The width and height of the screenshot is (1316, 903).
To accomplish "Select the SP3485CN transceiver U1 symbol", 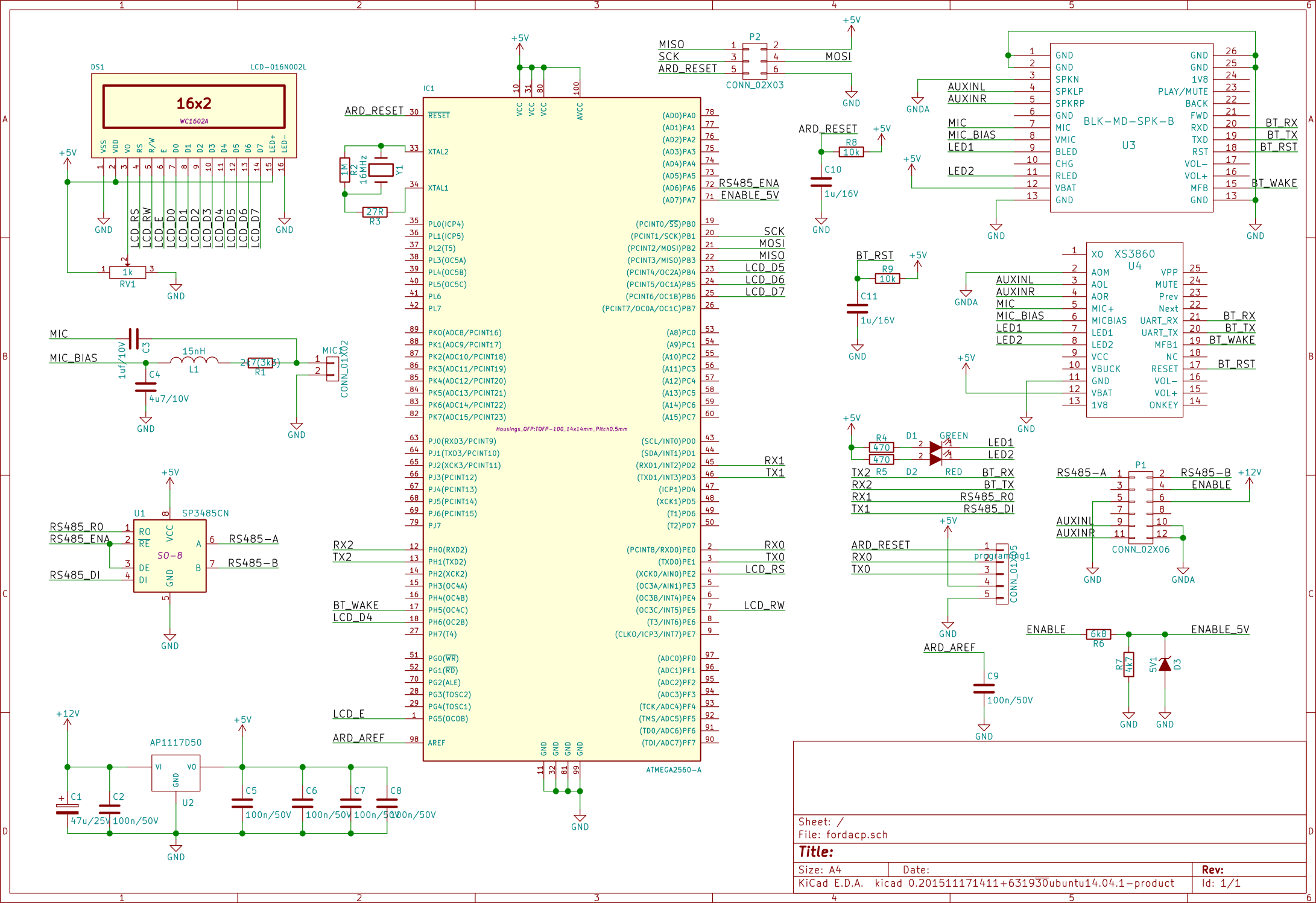I will click(x=169, y=556).
